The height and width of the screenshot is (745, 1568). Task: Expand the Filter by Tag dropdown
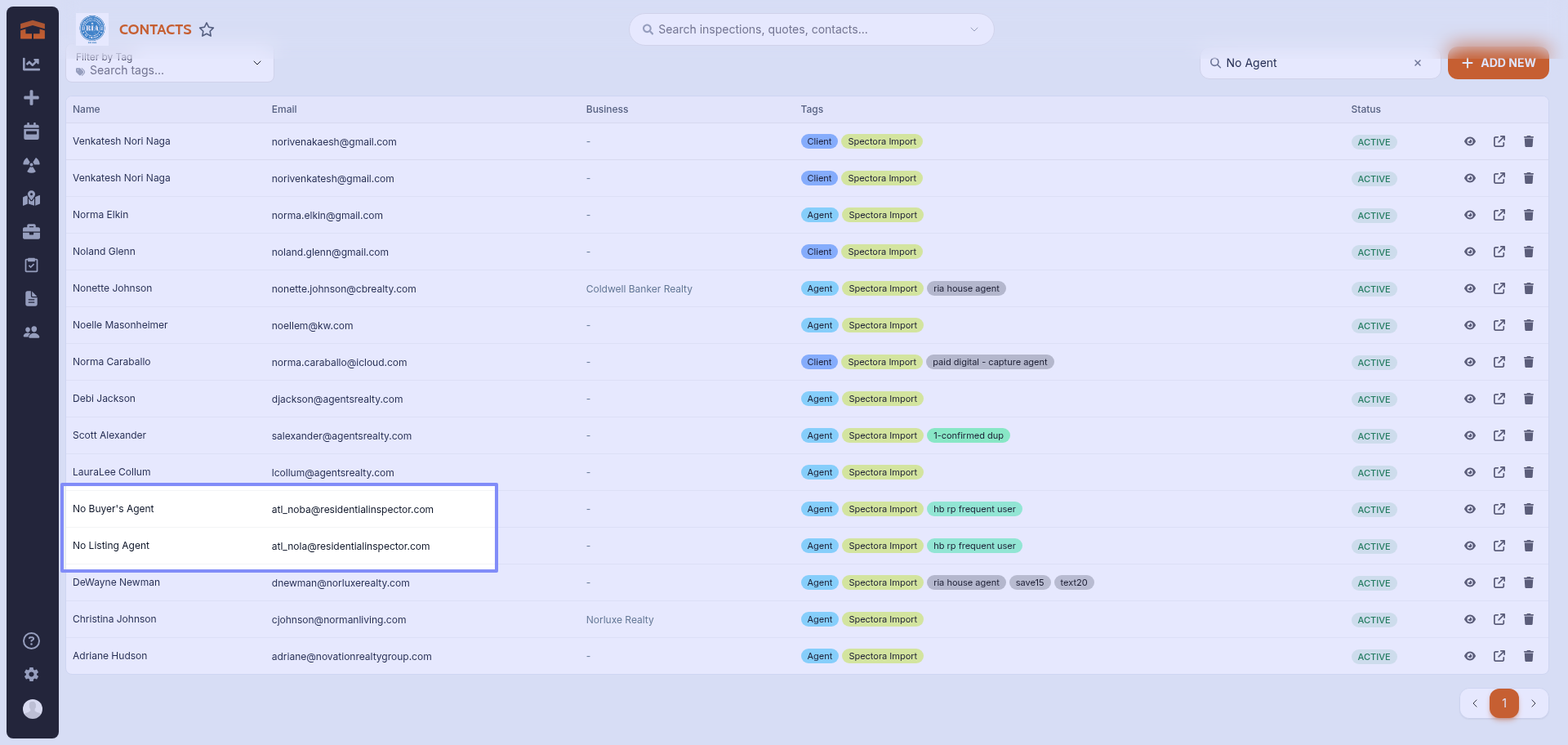tap(257, 64)
